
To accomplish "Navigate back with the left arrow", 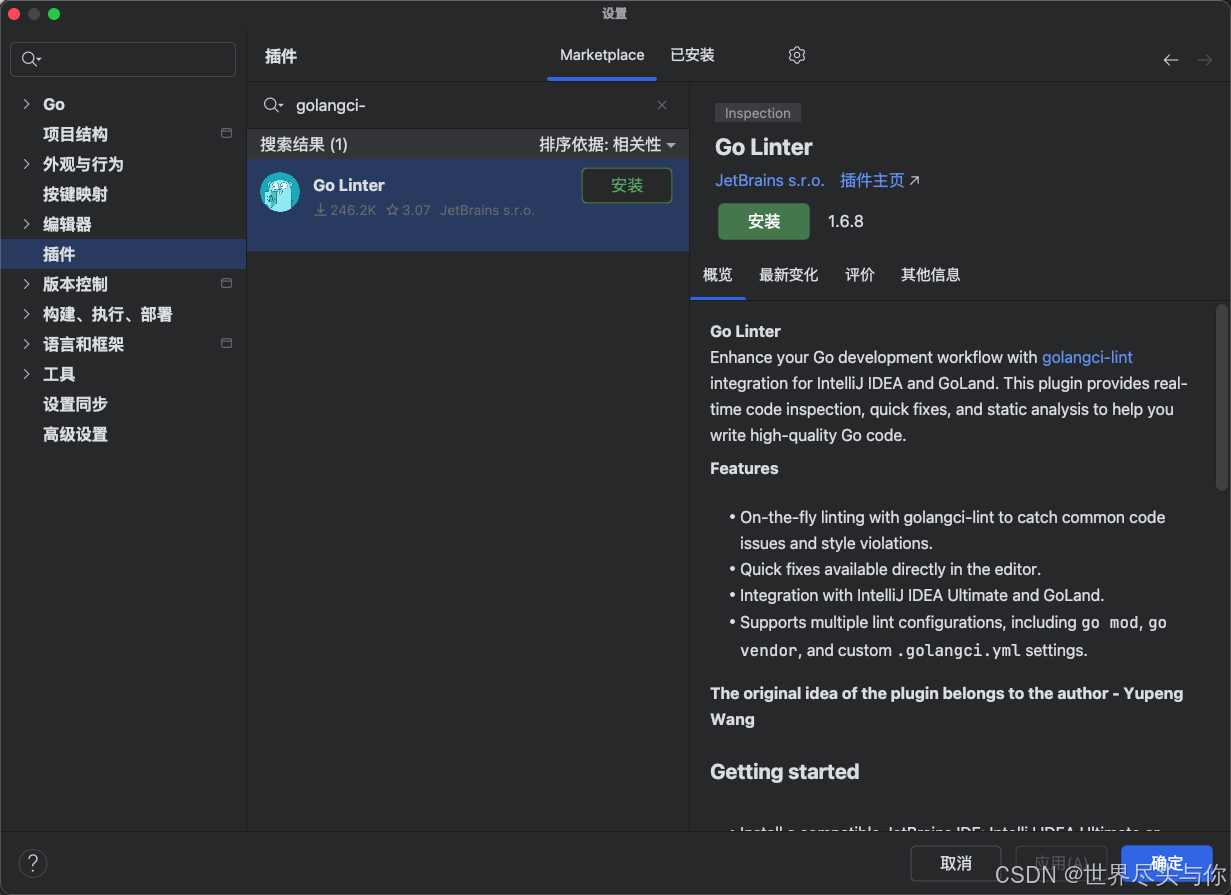I will [1171, 60].
